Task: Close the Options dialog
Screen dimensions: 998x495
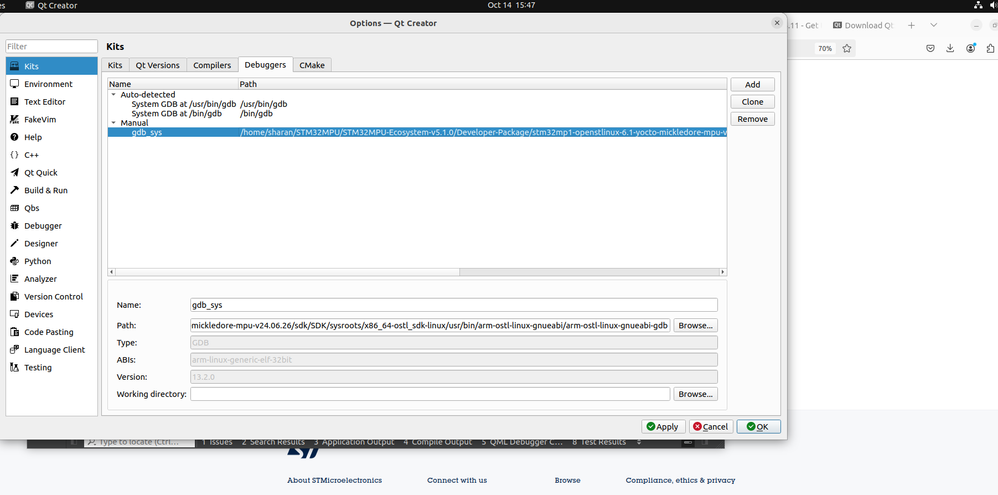Action: (777, 23)
